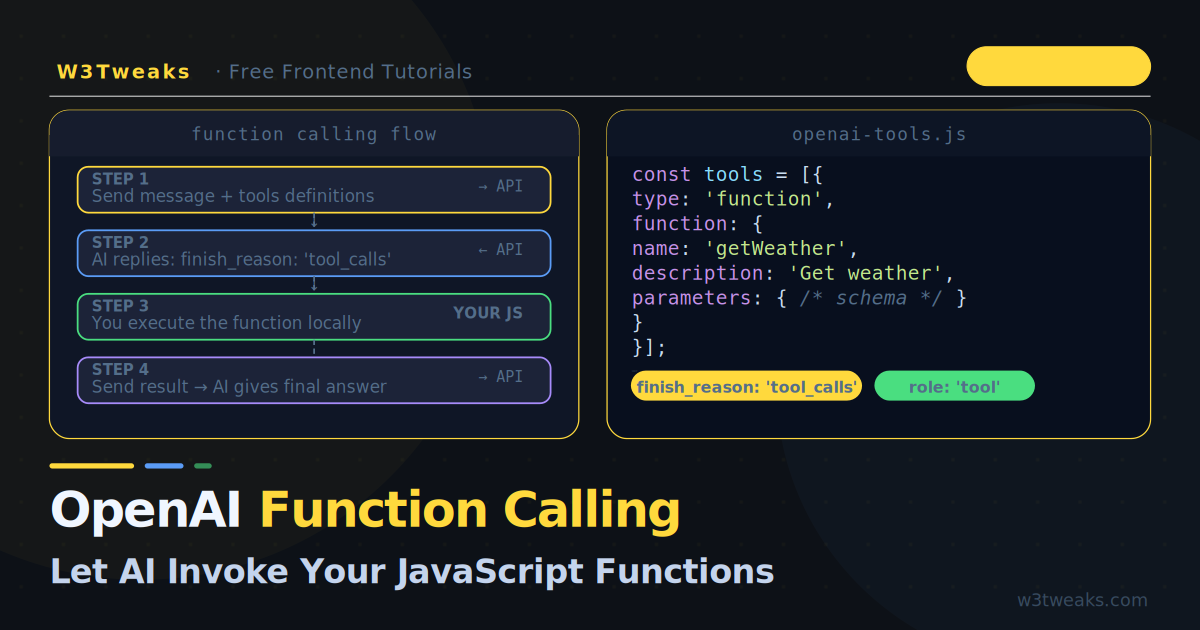Image resolution: width=1200 pixels, height=630 pixels.
Task: Click the code line type: 'function',
Action: point(733,199)
